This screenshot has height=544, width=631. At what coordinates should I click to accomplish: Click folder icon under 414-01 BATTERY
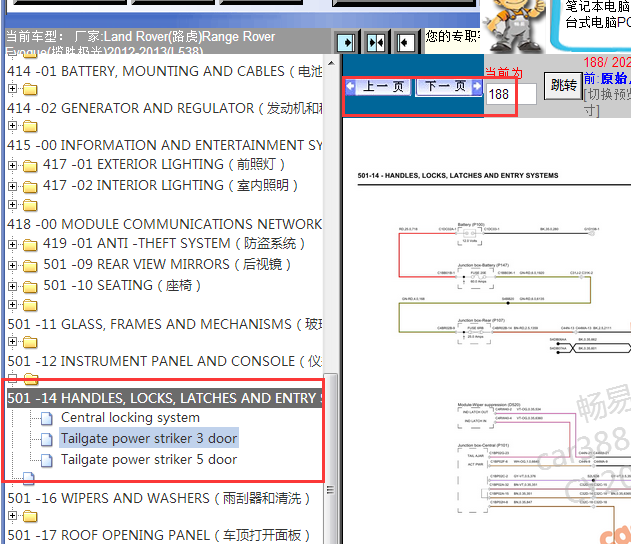30,89
